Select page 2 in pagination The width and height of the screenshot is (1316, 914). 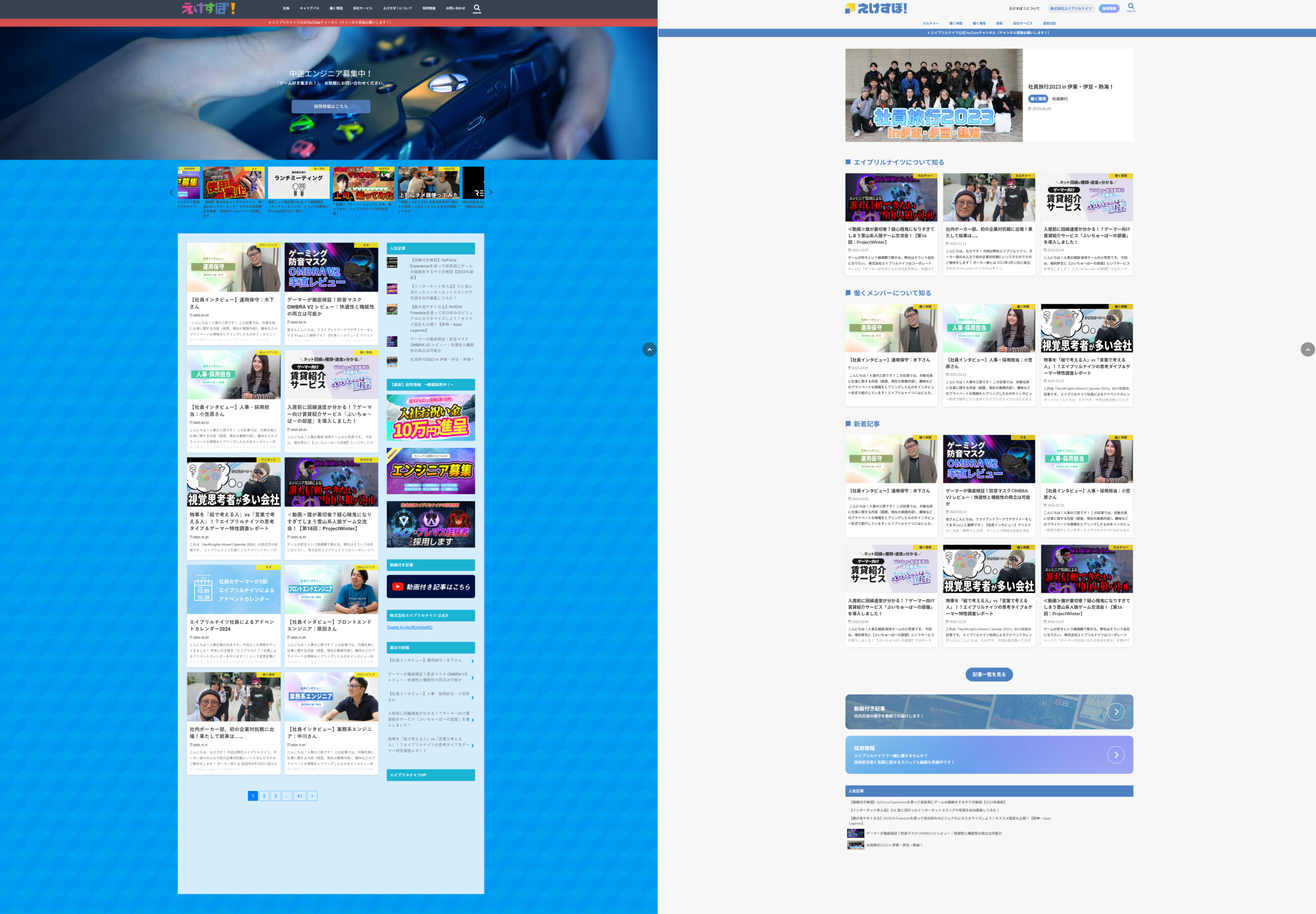(x=264, y=796)
